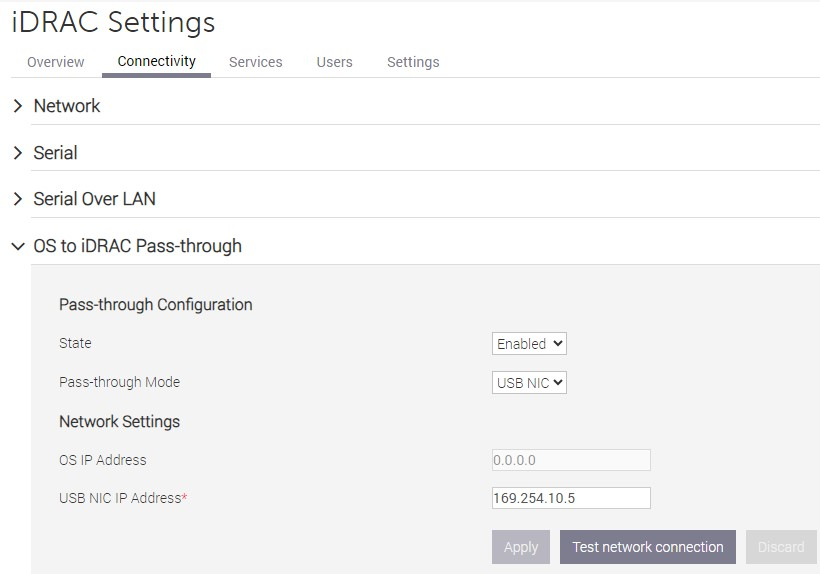The height and width of the screenshot is (574, 820).
Task: Click the Discard button
Action: 781,547
